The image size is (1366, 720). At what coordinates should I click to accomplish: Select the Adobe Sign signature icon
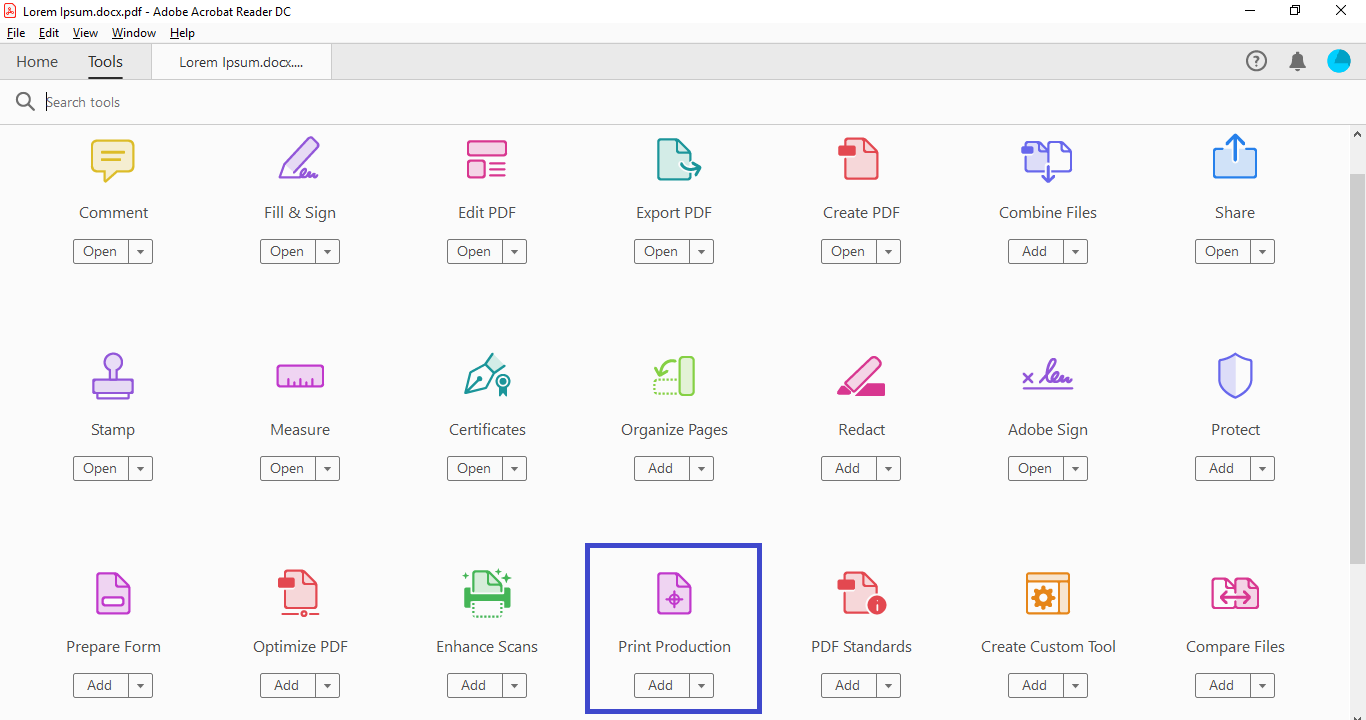(x=1047, y=375)
